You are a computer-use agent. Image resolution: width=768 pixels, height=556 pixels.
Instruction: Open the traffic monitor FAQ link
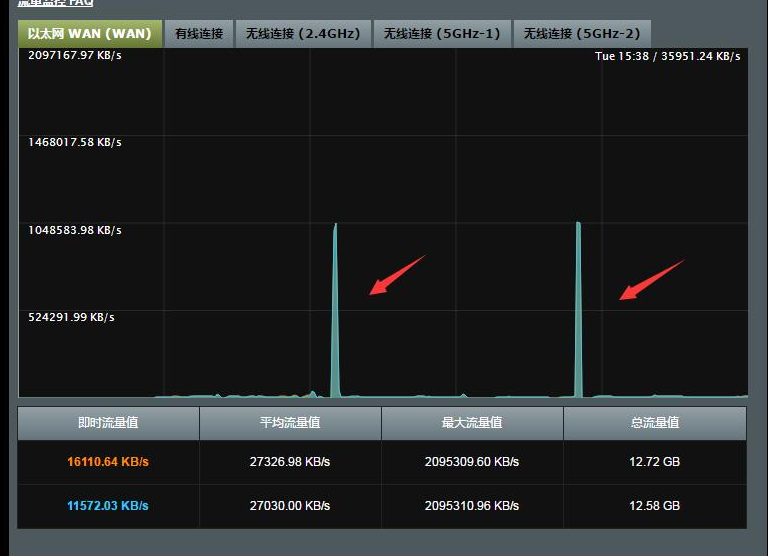tap(55, 2)
